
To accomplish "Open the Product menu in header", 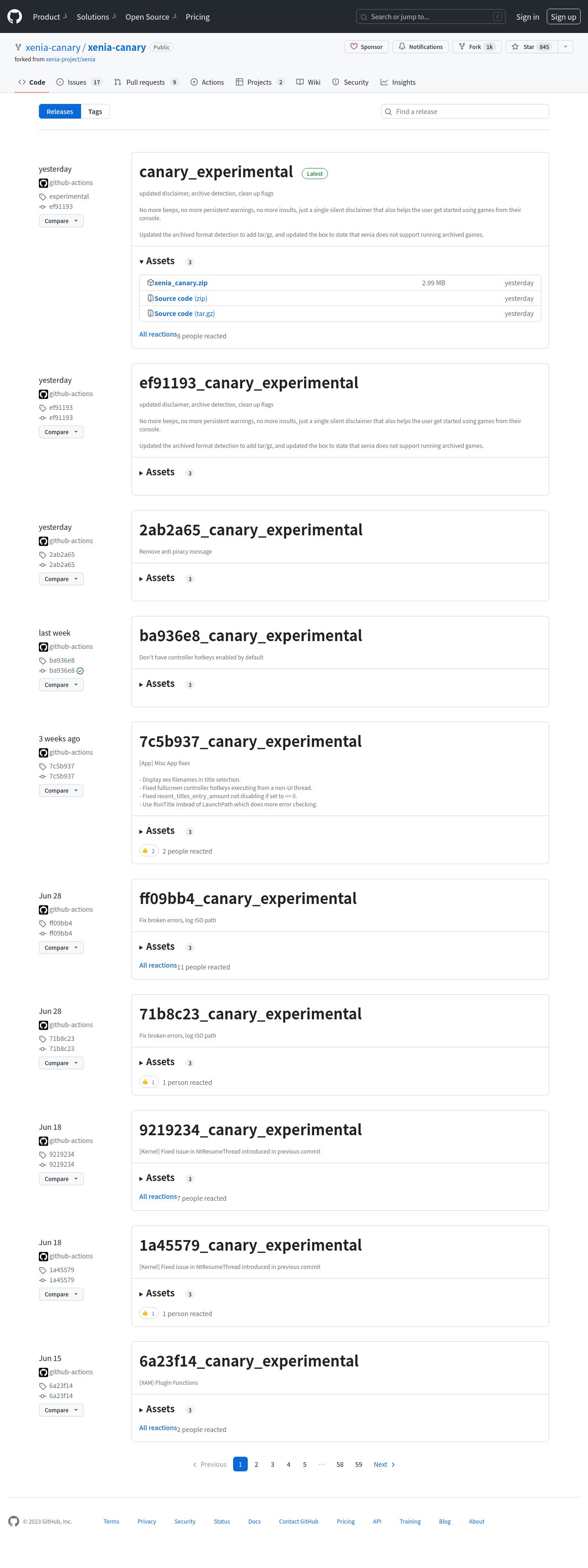I will [x=50, y=16].
